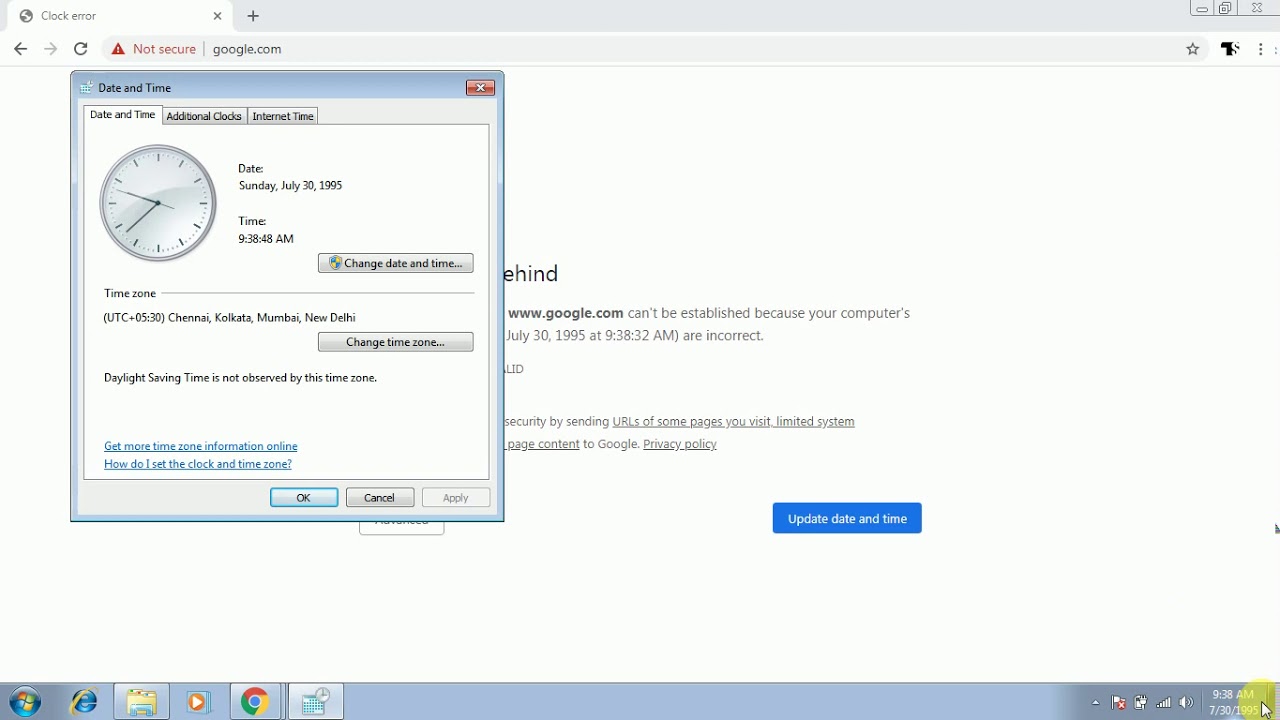
Task: Open the volume speaker tray icon
Action: coord(1186,703)
